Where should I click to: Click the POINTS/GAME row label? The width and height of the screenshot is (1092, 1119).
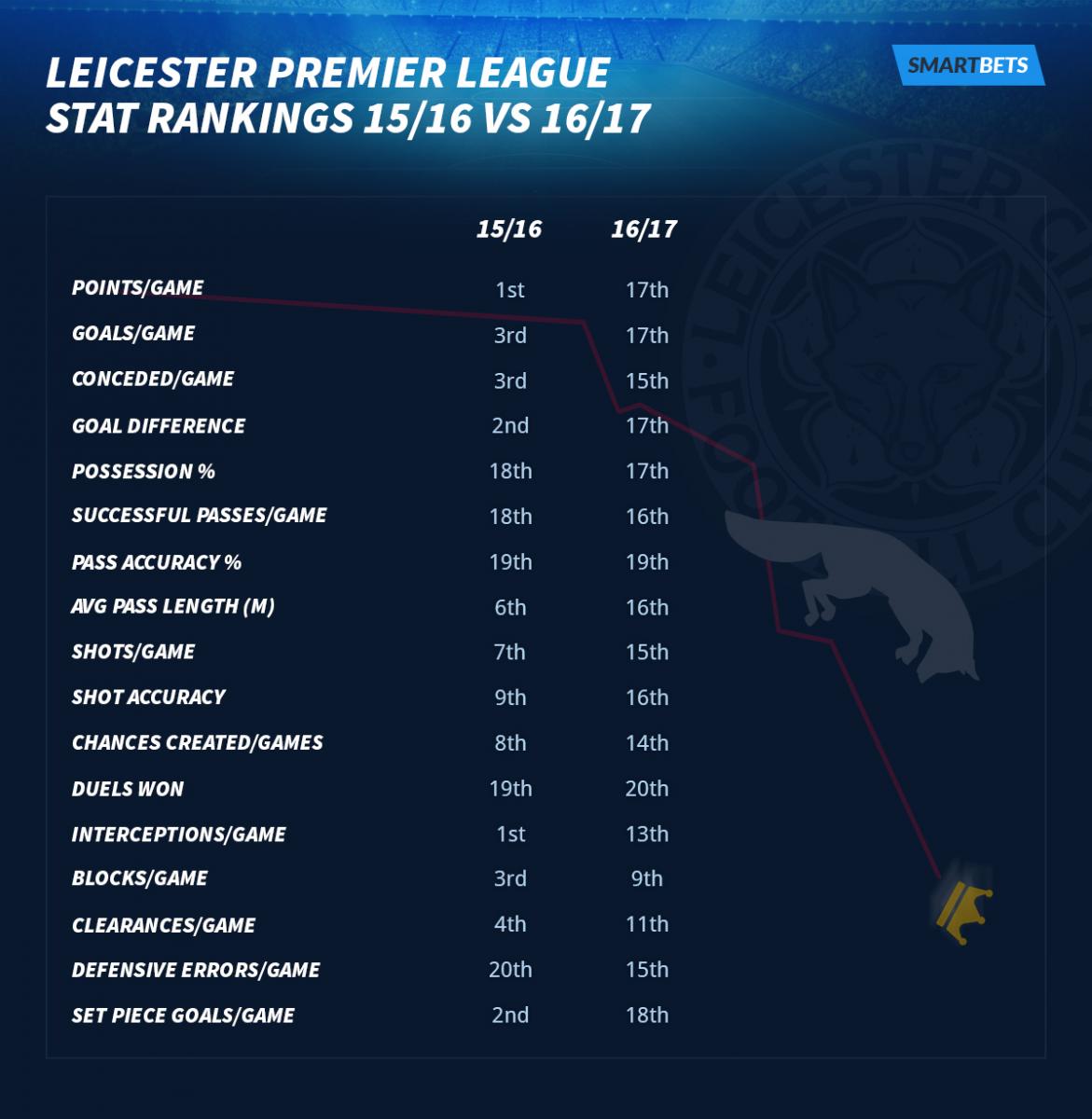pyautogui.click(x=138, y=288)
